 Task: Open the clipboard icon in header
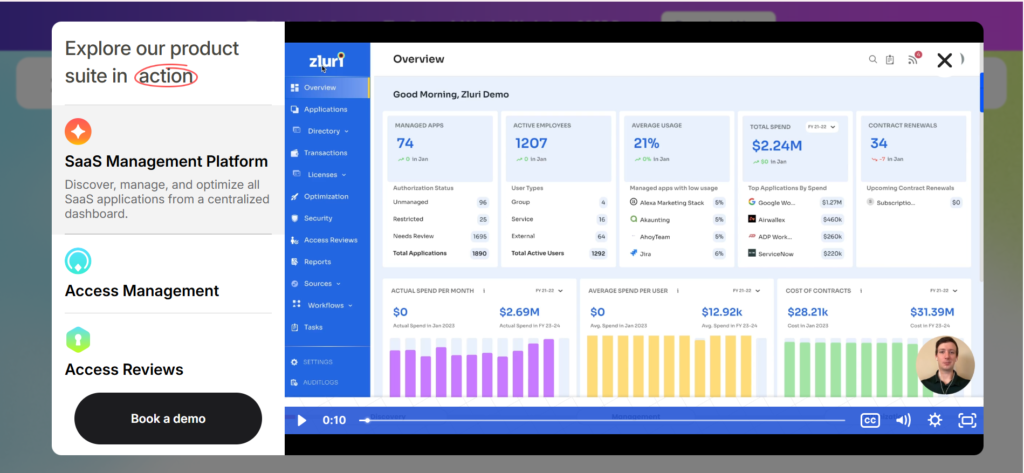click(x=890, y=60)
